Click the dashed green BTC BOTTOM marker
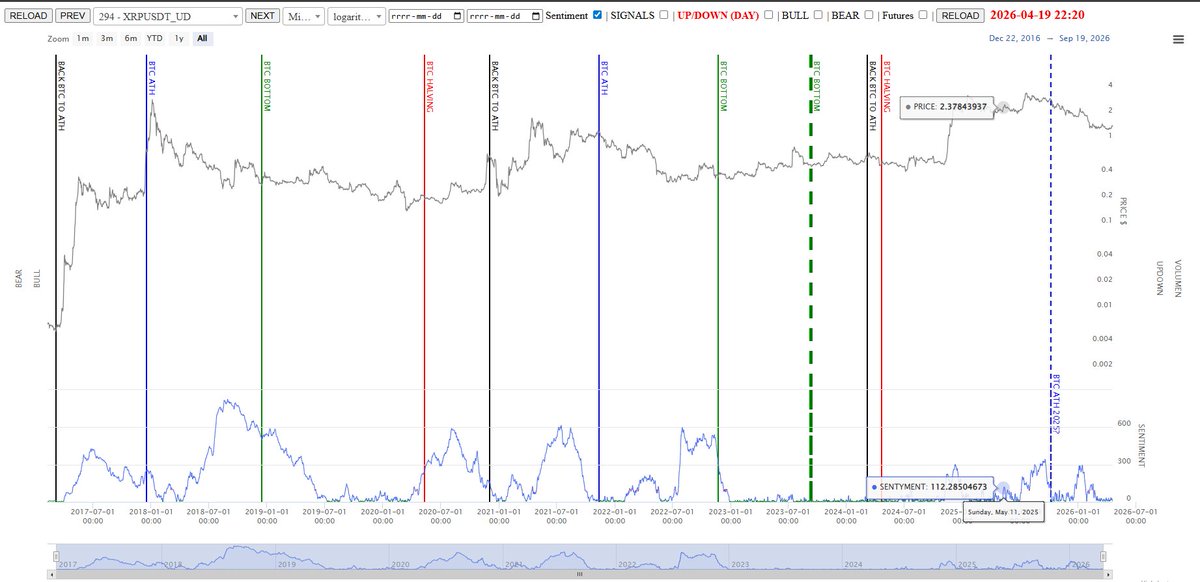The image size is (1200, 582). coord(810,280)
